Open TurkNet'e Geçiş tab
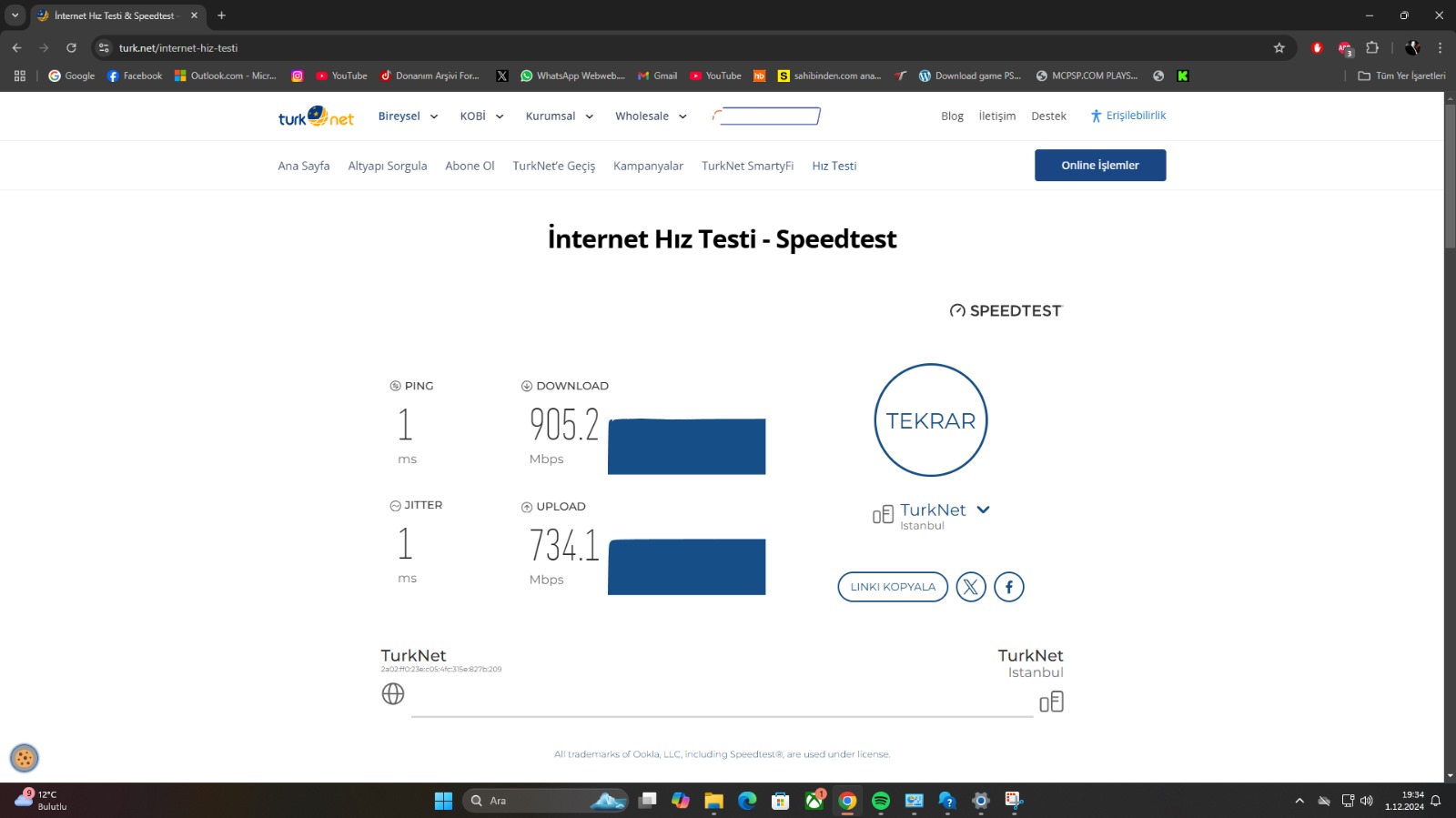The image size is (1456, 818). 554,166
